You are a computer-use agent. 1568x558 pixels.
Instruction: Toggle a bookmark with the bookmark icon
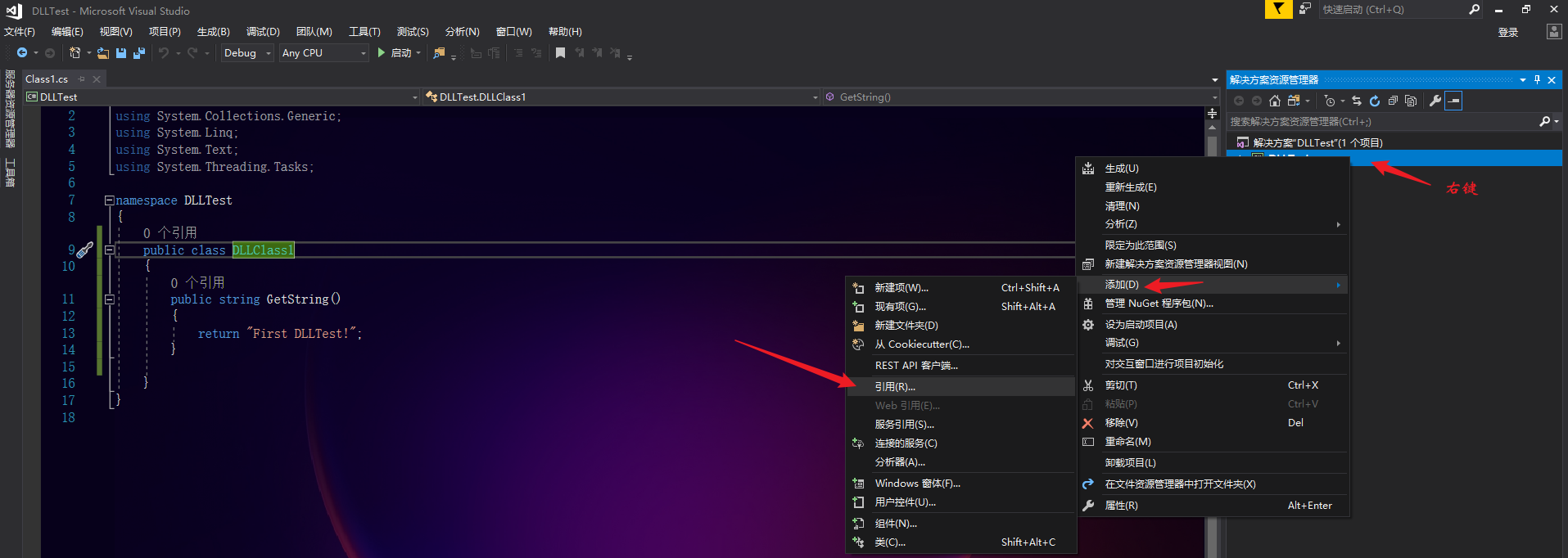(560, 52)
